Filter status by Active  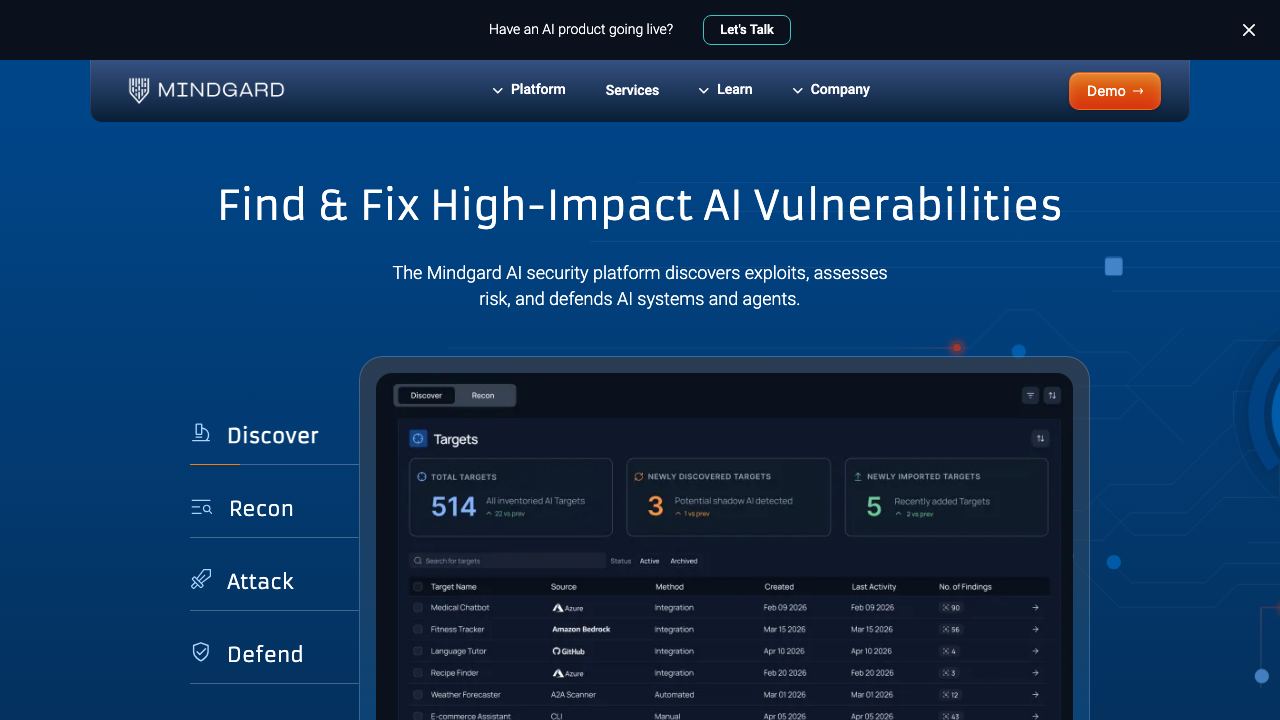[x=650, y=561]
